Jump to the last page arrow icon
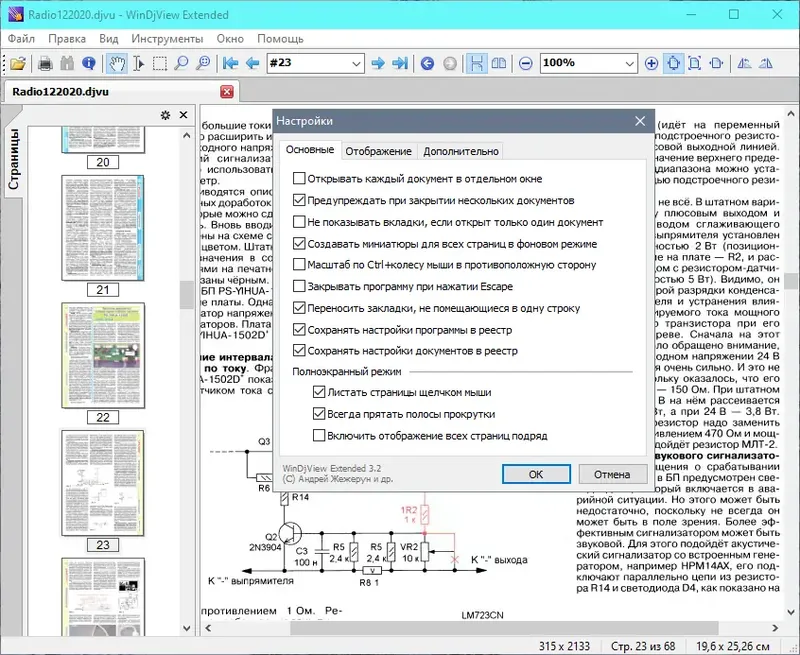 [400, 63]
